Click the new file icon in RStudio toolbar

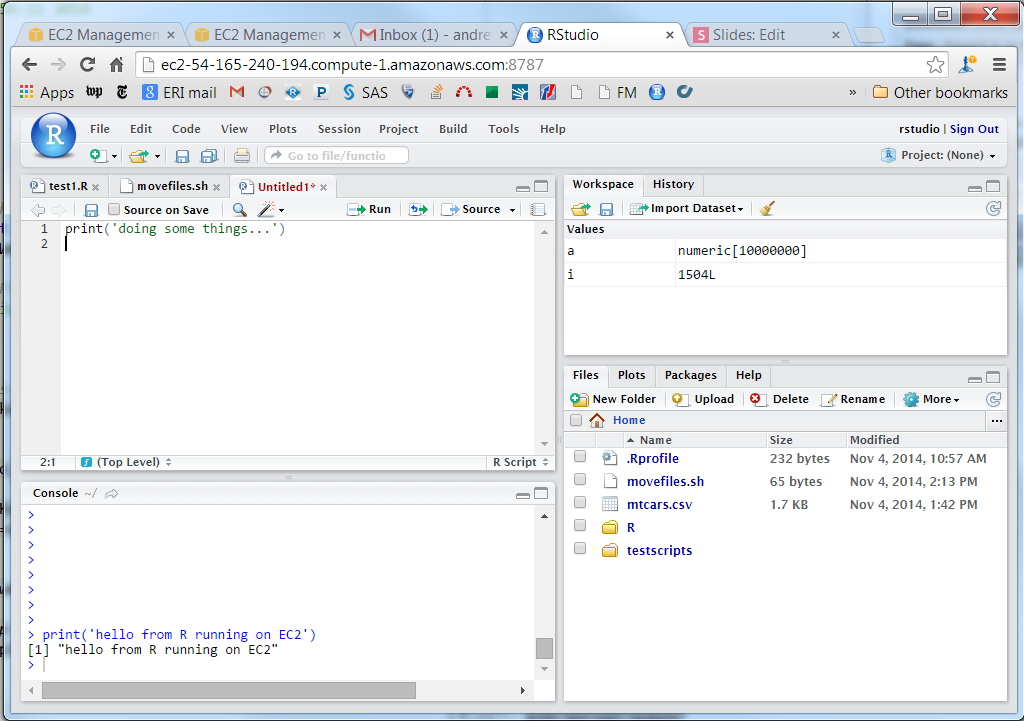coord(98,155)
